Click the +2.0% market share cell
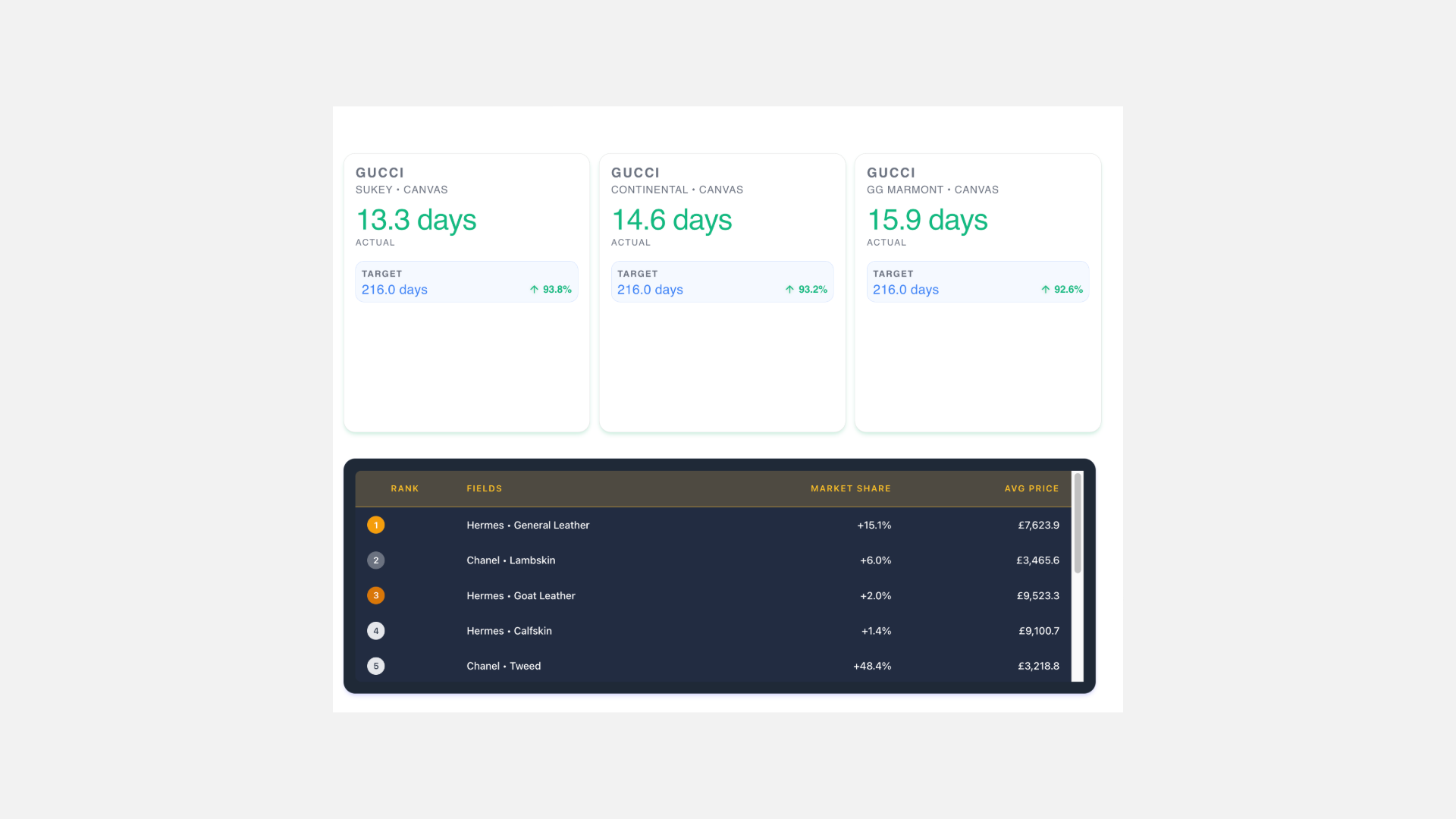1456x819 pixels. (x=875, y=595)
